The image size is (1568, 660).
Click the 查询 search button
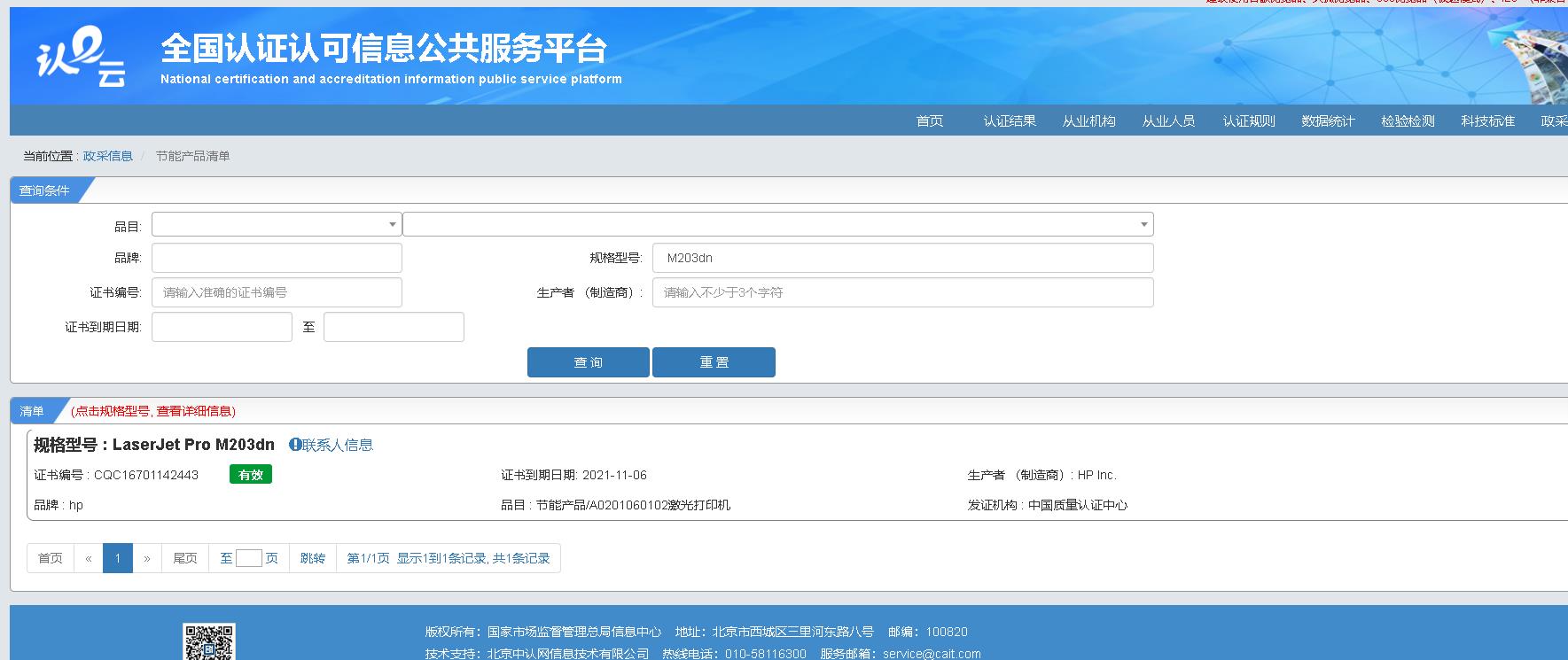tap(589, 362)
